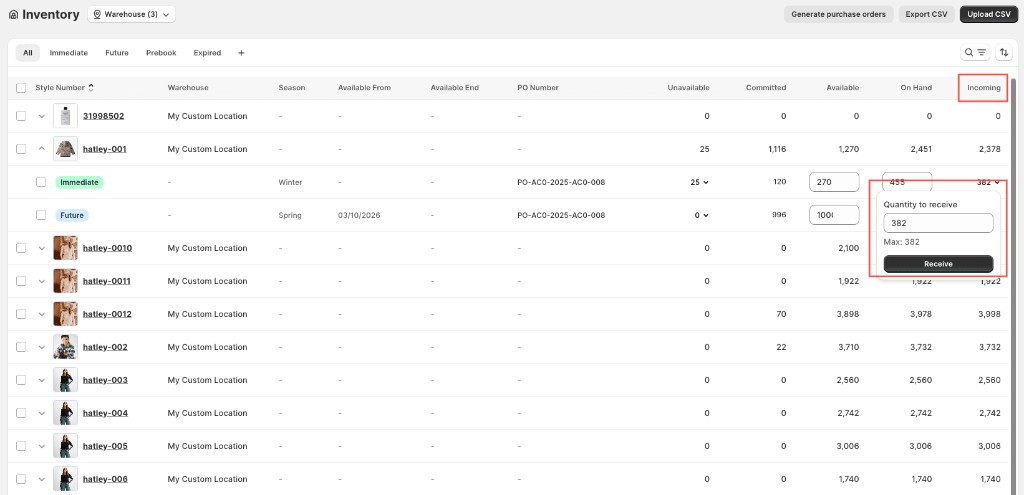Open the Warehouse (3) location dropdown
Image resolution: width=1024 pixels, height=495 pixels.
[131, 14]
